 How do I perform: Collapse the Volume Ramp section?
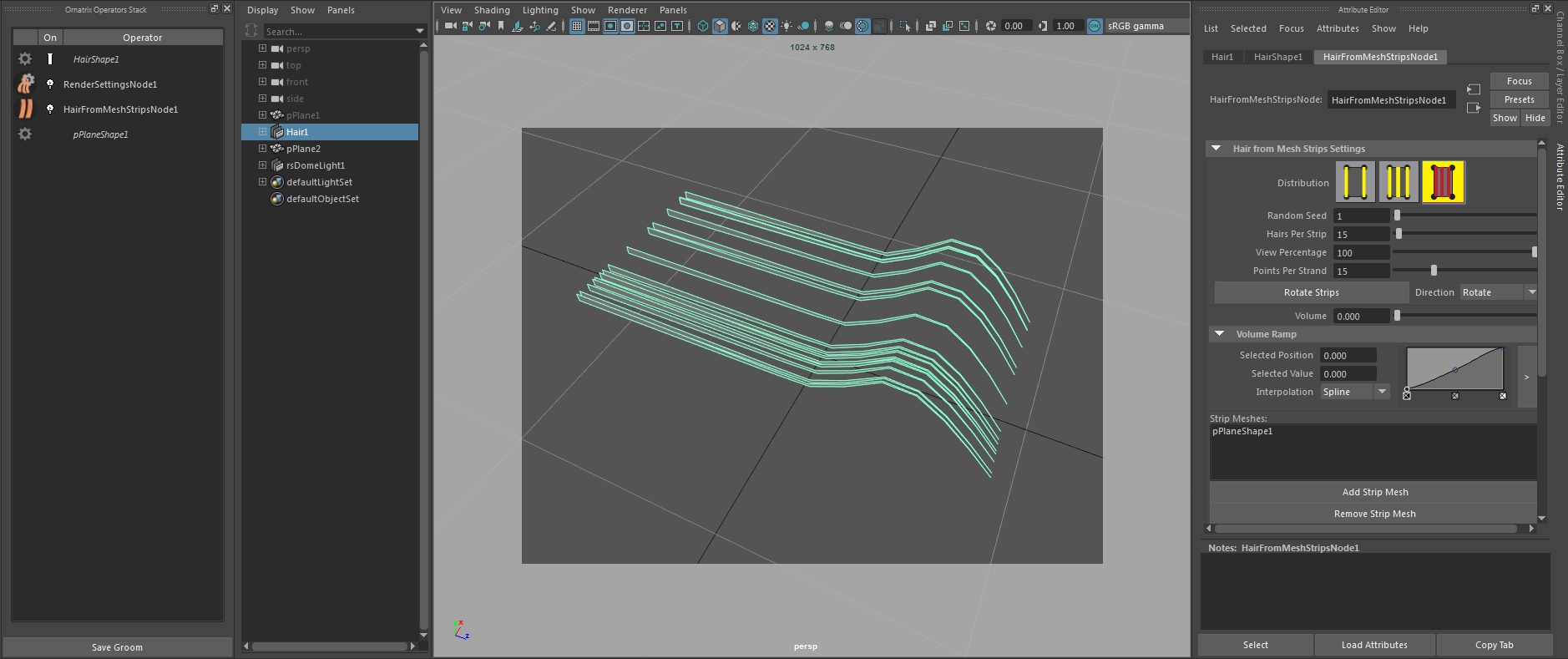[x=1219, y=334]
